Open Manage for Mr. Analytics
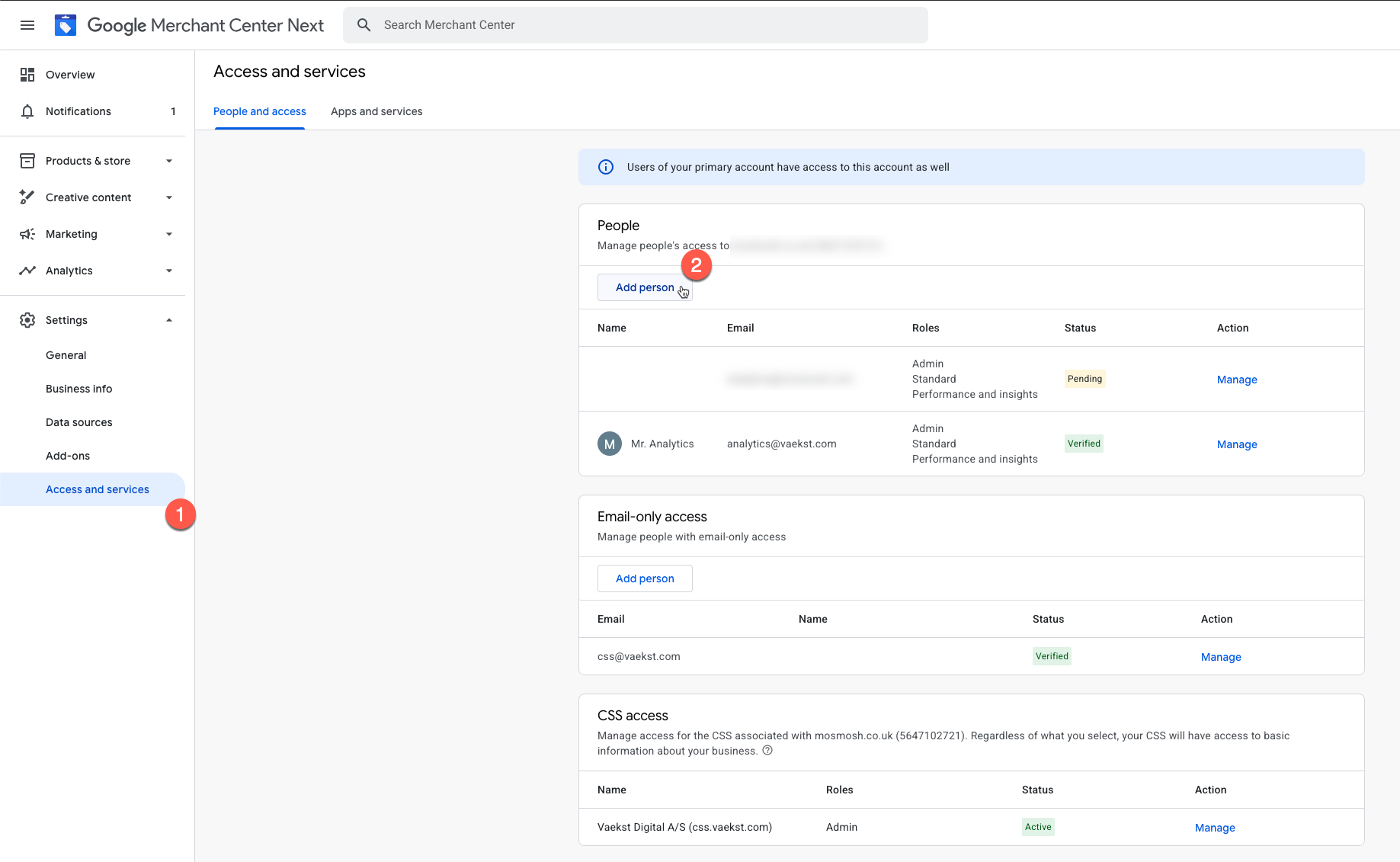Viewport: 1400px width, 862px height. tap(1236, 444)
